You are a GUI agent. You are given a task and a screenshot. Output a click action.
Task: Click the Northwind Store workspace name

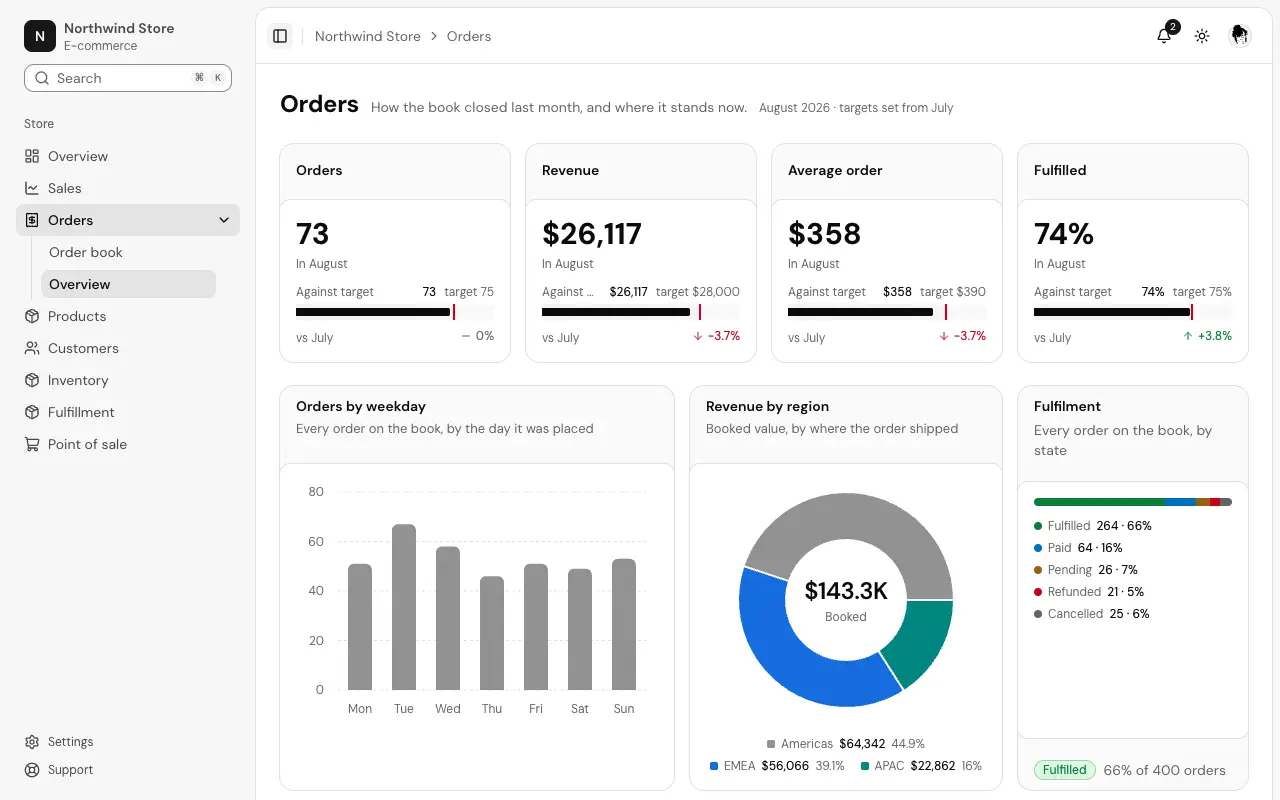(x=119, y=28)
